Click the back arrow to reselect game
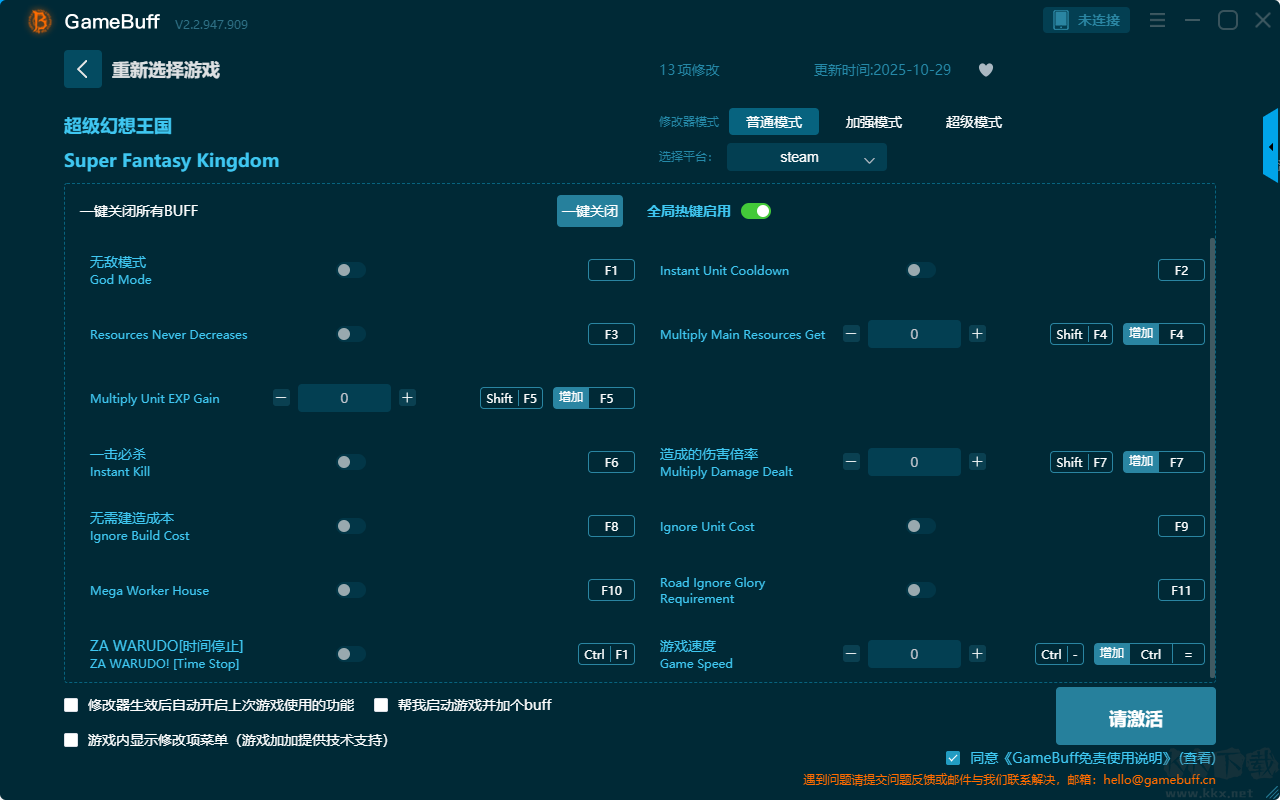 [83, 69]
